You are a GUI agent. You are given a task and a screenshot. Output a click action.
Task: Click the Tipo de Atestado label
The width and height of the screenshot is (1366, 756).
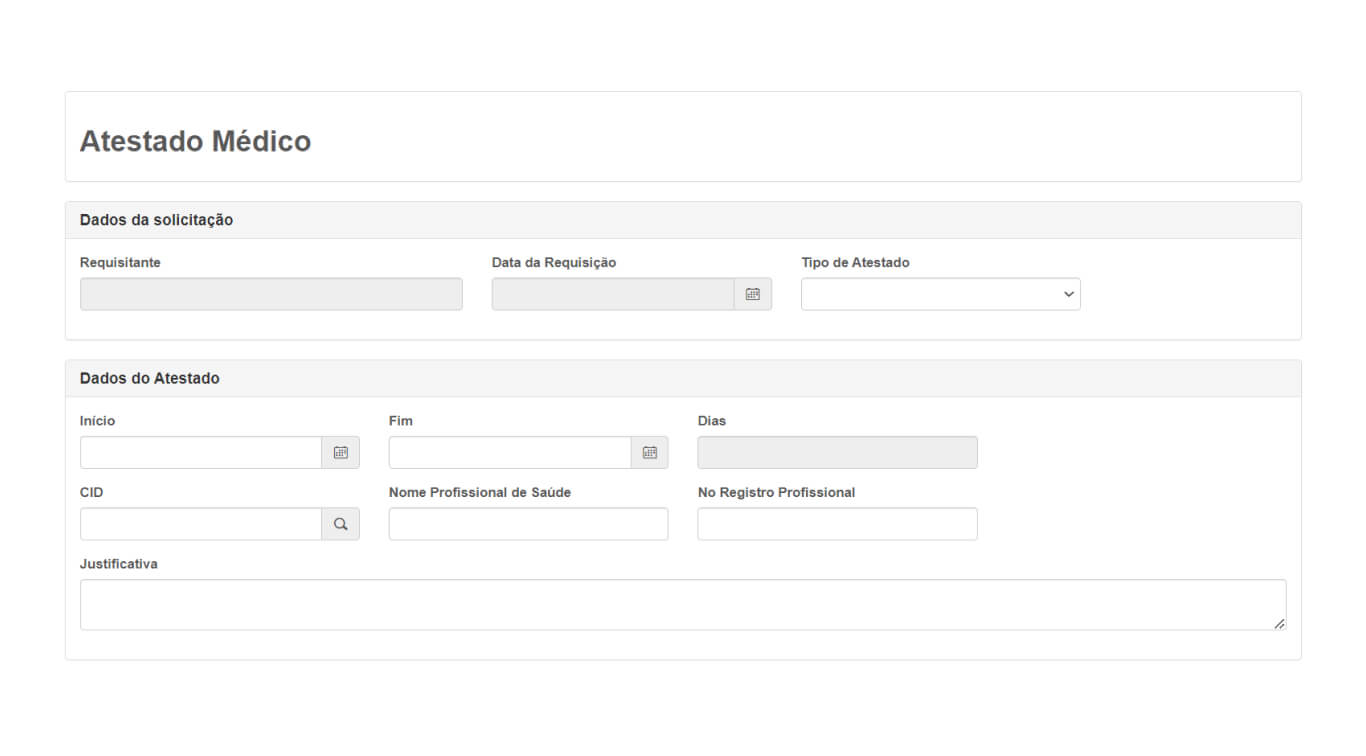click(855, 263)
